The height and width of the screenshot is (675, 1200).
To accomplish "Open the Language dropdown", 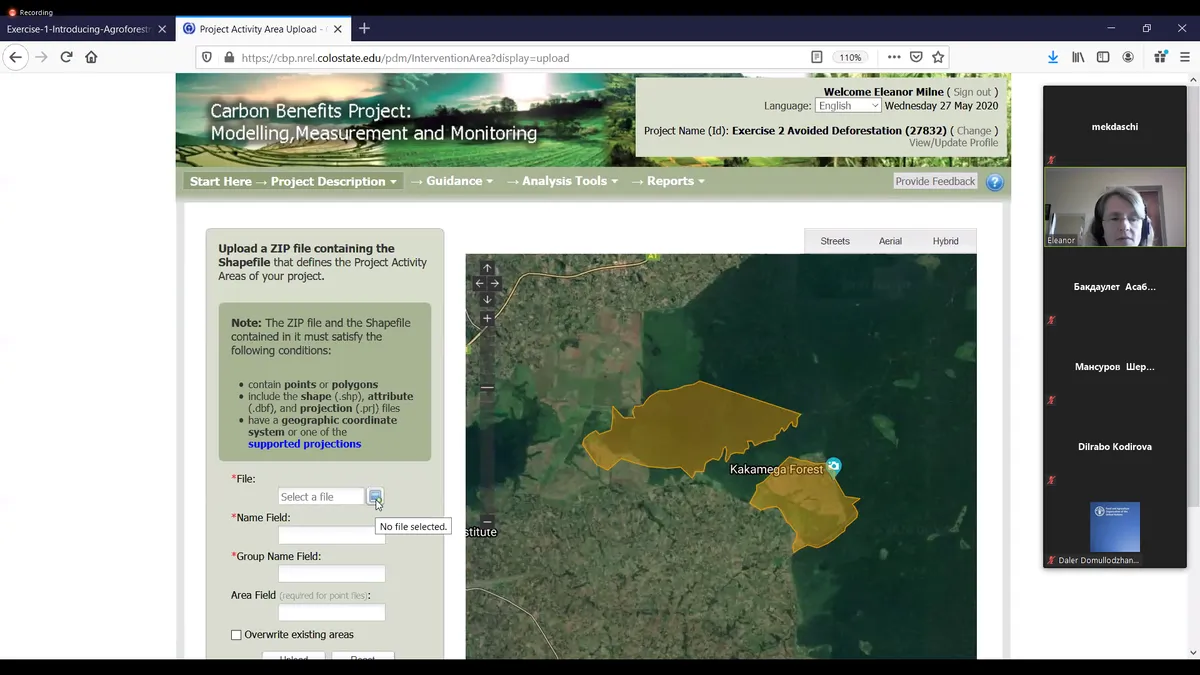I will click(848, 106).
